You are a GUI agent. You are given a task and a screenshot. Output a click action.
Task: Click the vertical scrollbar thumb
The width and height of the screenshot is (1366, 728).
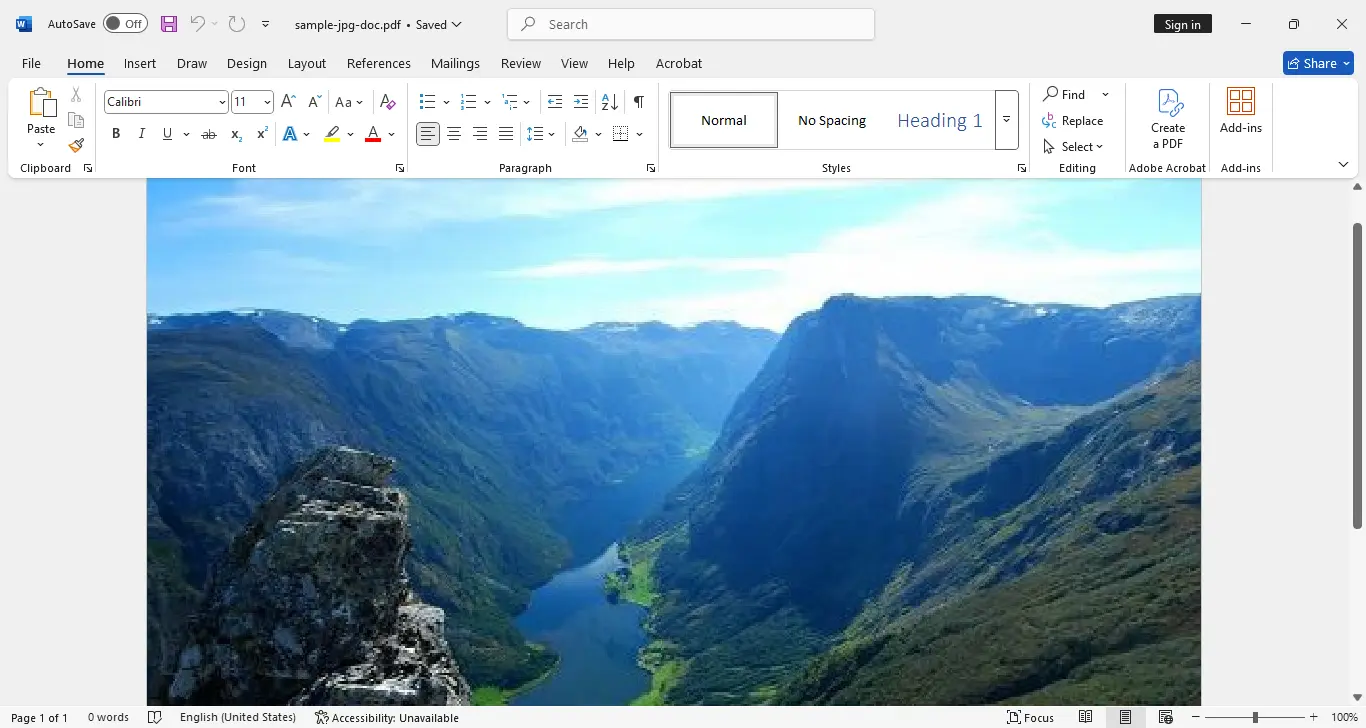[x=1358, y=375]
